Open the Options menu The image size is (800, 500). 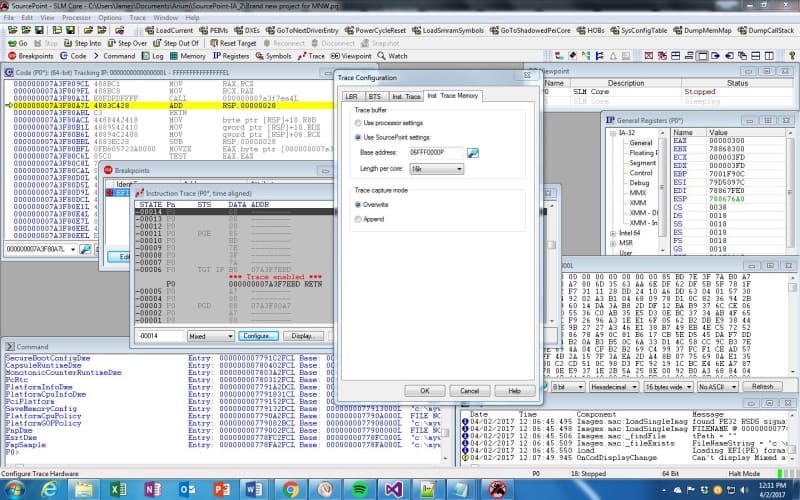click(110, 17)
